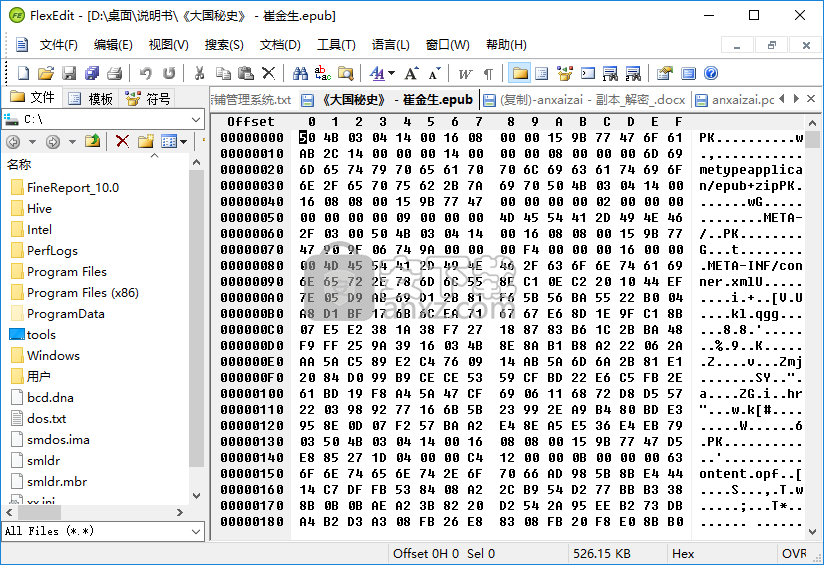824x565 pixels.
Task: Save all open documents
Action: (92, 73)
